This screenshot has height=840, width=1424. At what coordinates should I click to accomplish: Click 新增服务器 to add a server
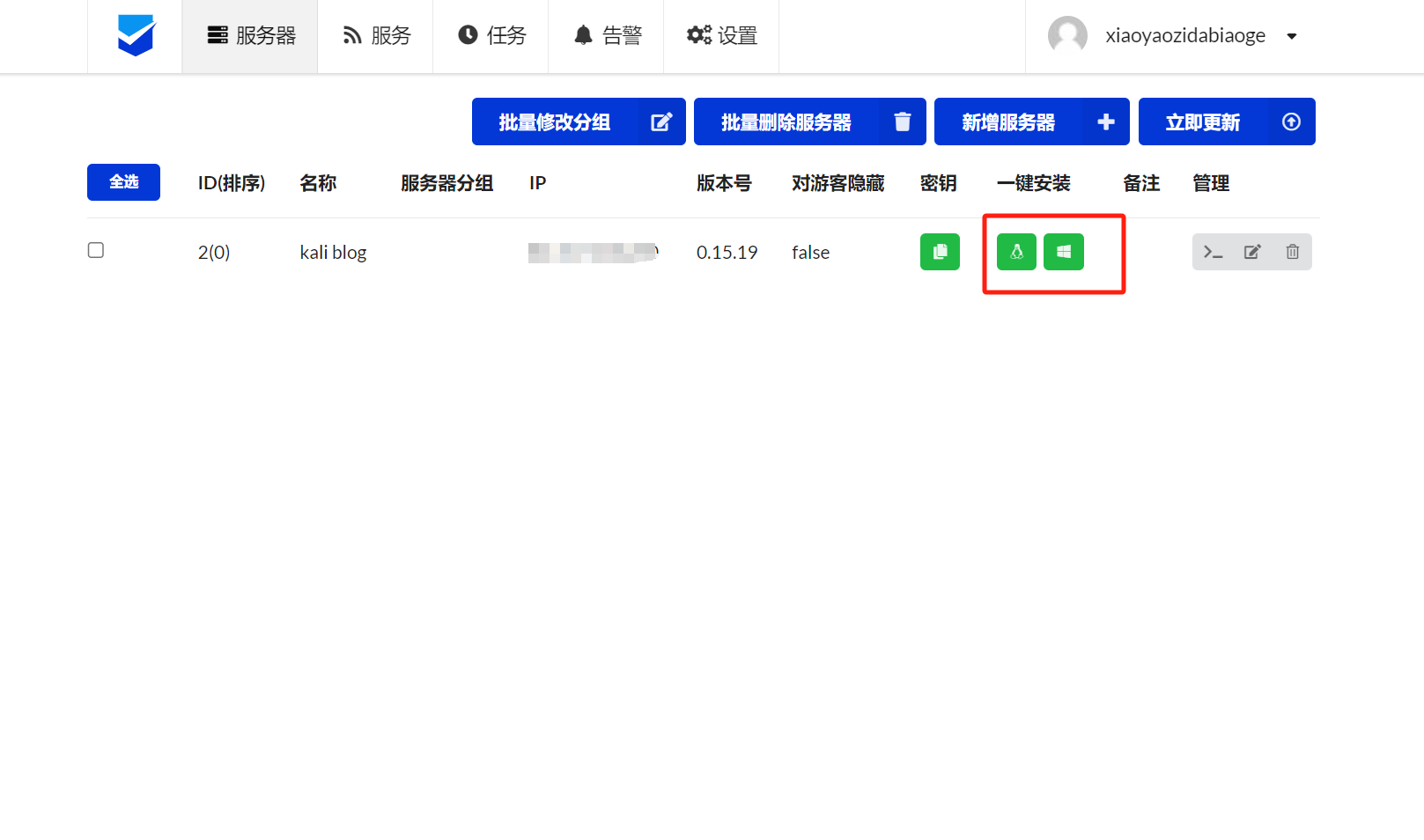point(1031,122)
